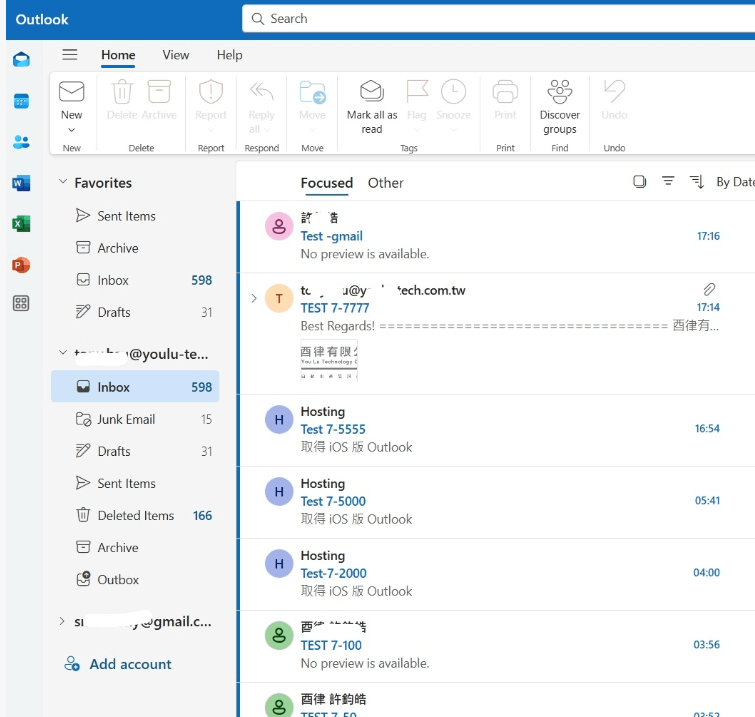Screen dimensions: 755x717
Task: Switch to the Home ribbon tab
Action: click(118, 55)
